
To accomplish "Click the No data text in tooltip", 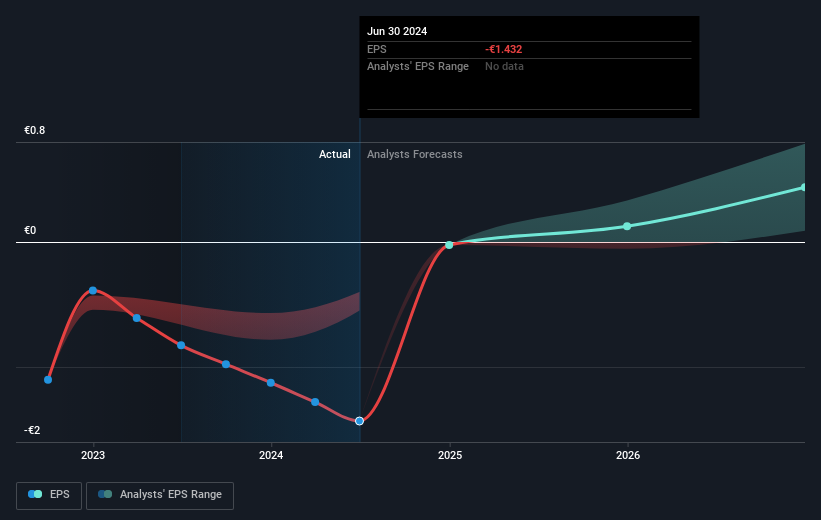I will (x=504, y=67).
